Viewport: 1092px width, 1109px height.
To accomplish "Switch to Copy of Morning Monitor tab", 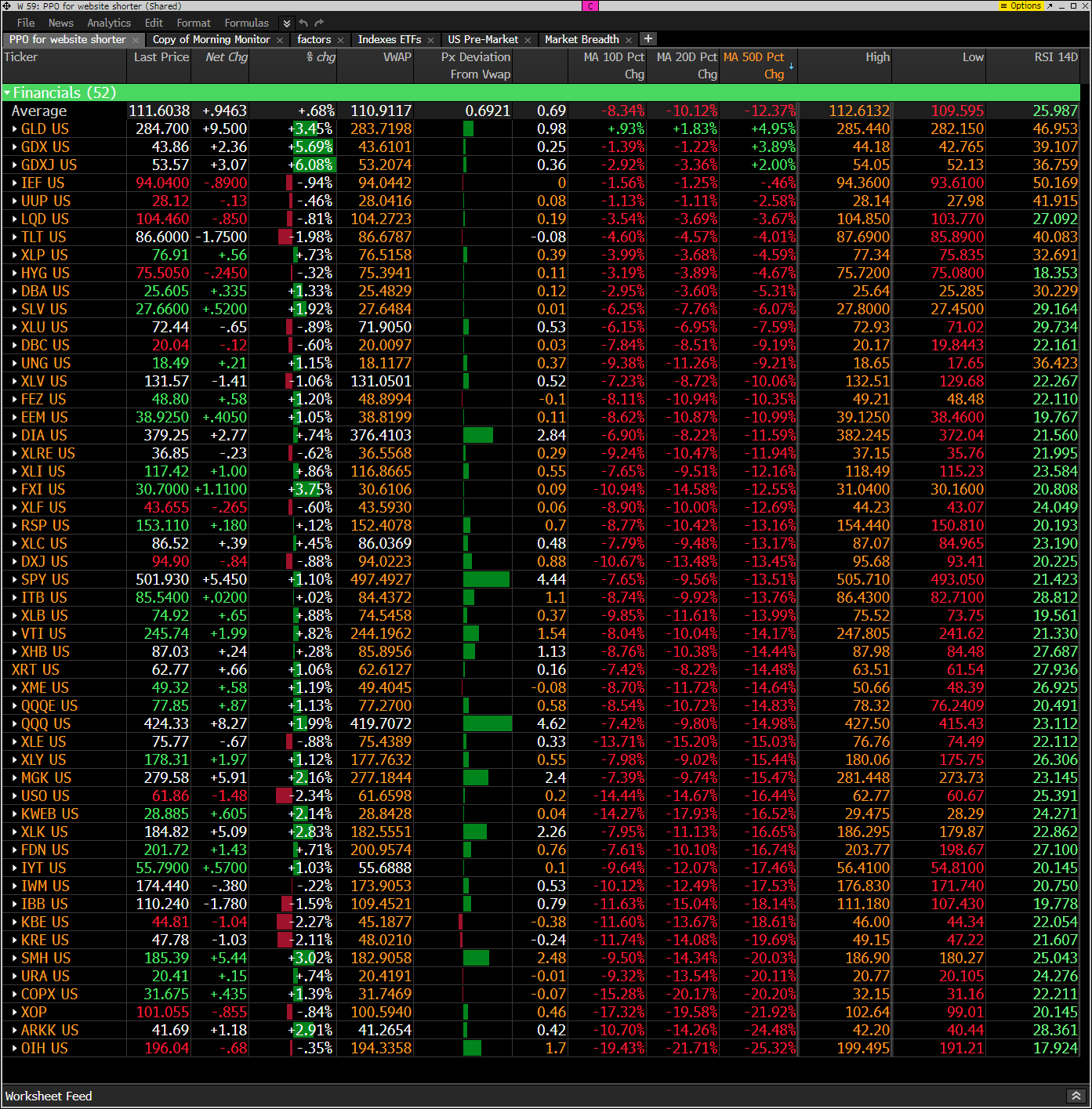I will coord(211,39).
